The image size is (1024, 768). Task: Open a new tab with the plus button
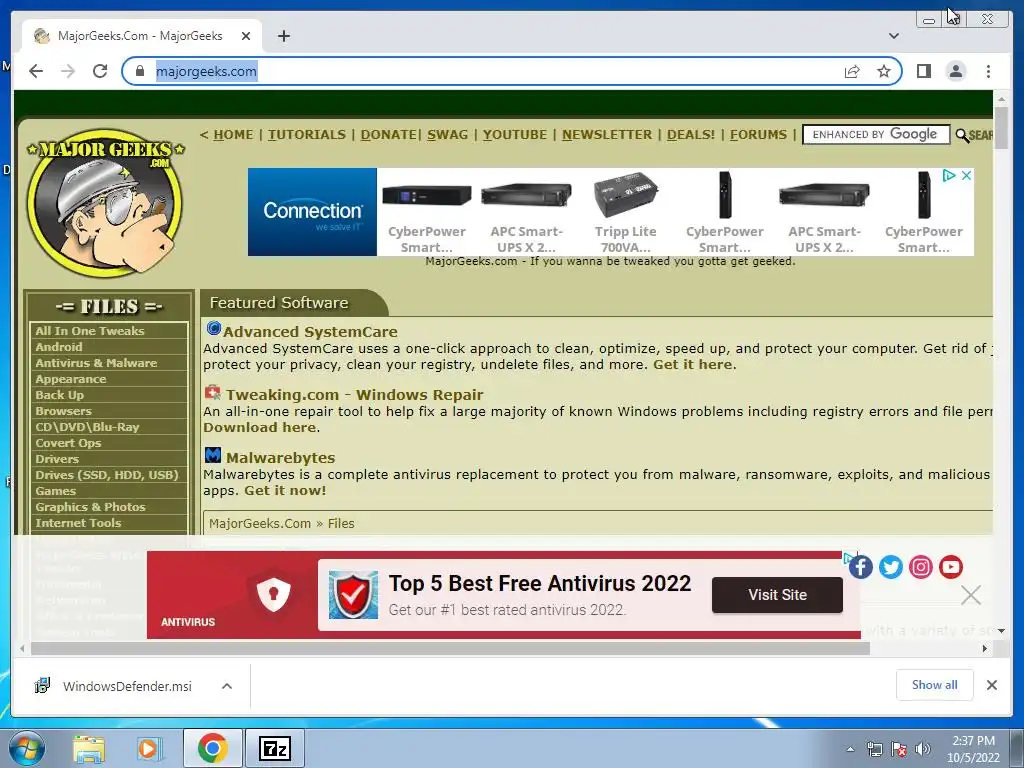(283, 36)
